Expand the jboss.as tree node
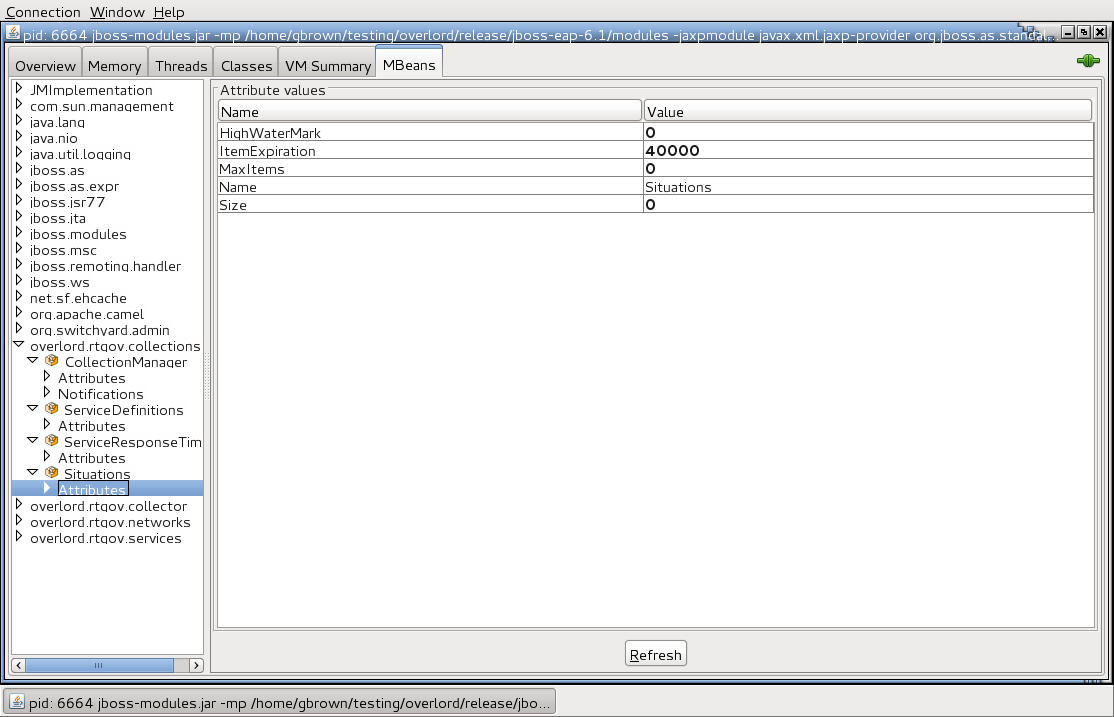Screen dimensions: 1114x717 [19, 170]
